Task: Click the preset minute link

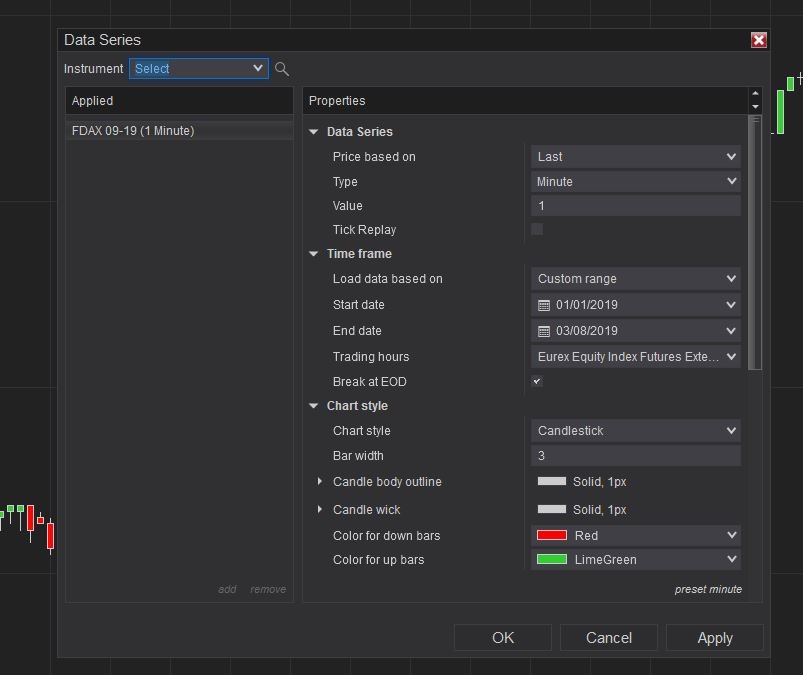Action: click(x=708, y=589)
